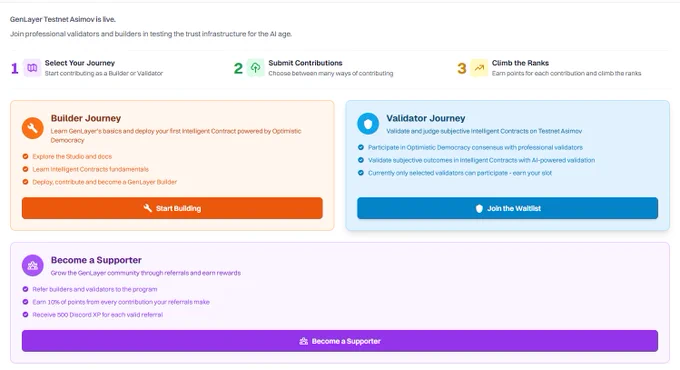Click the blue shield icon of Validator Journey
This screenshot has height=370, width=680.
point(368,124)
